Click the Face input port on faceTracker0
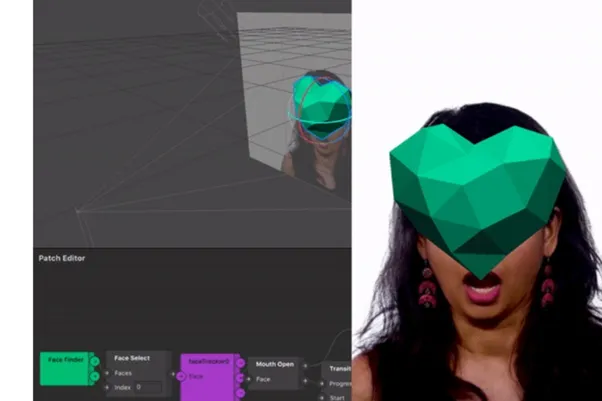602x401 pixels. pos(180,377)
